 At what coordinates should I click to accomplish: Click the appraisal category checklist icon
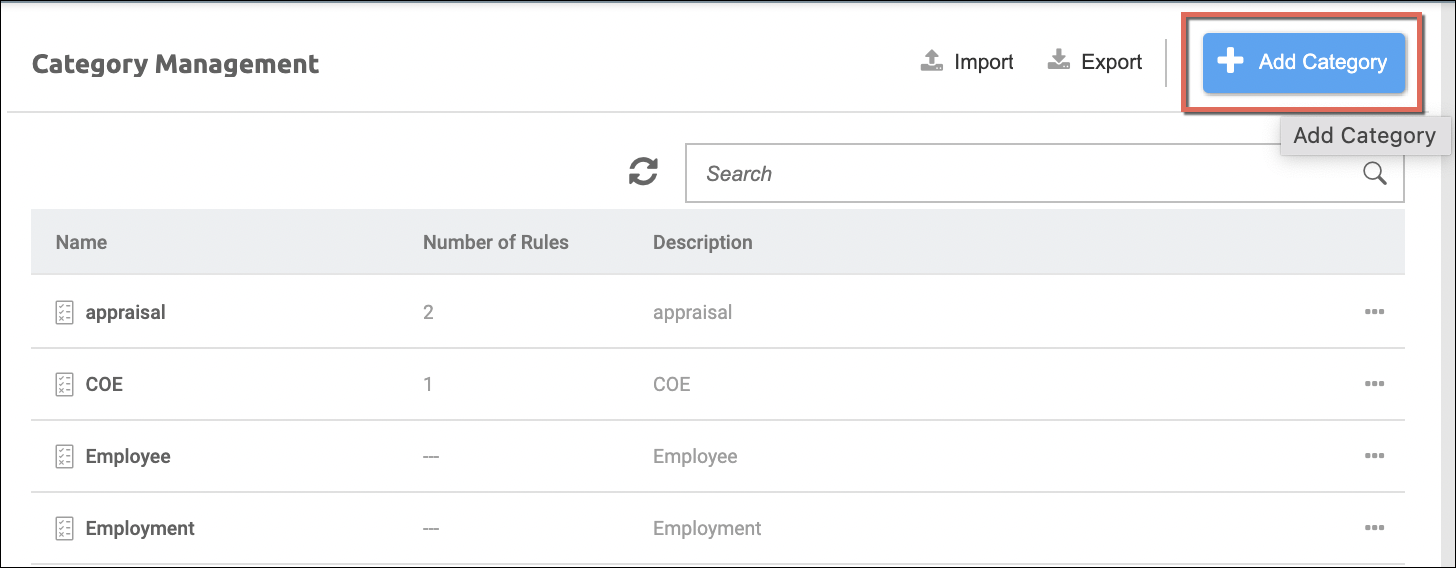point(64,312)
